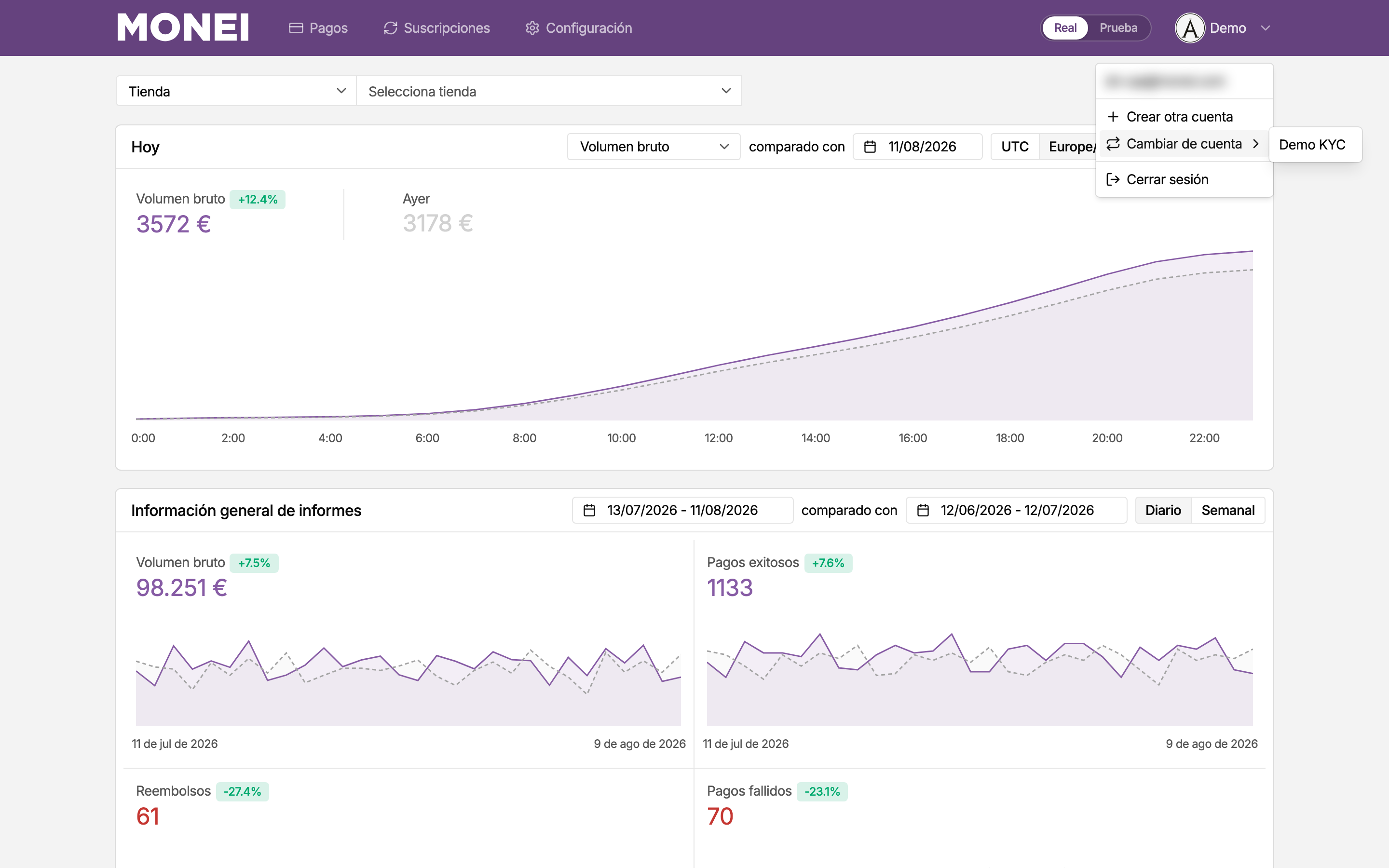
Task: Click the Información general de informes heading
Action: pyautogui.click(x=246, y=510)
